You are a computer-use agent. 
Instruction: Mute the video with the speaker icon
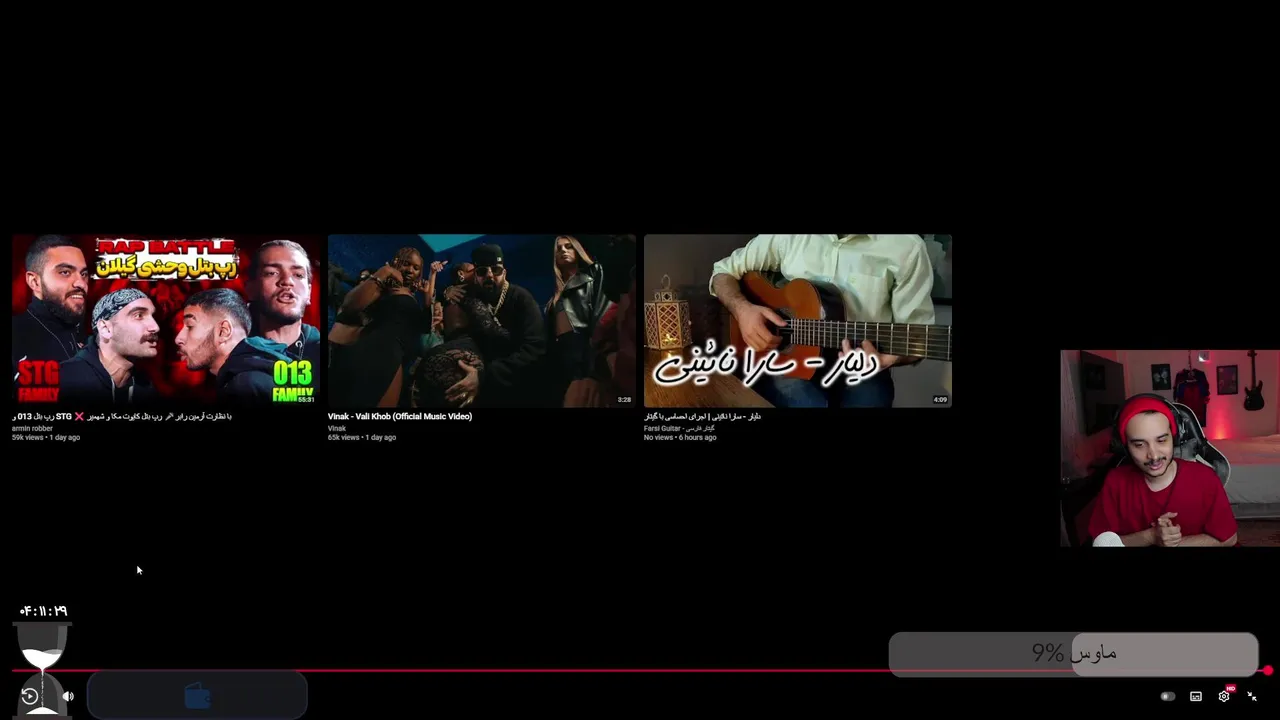68,697
